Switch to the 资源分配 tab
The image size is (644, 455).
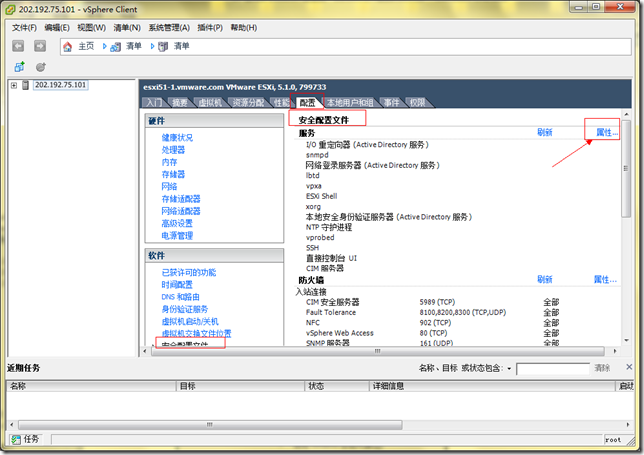[248, 103]
